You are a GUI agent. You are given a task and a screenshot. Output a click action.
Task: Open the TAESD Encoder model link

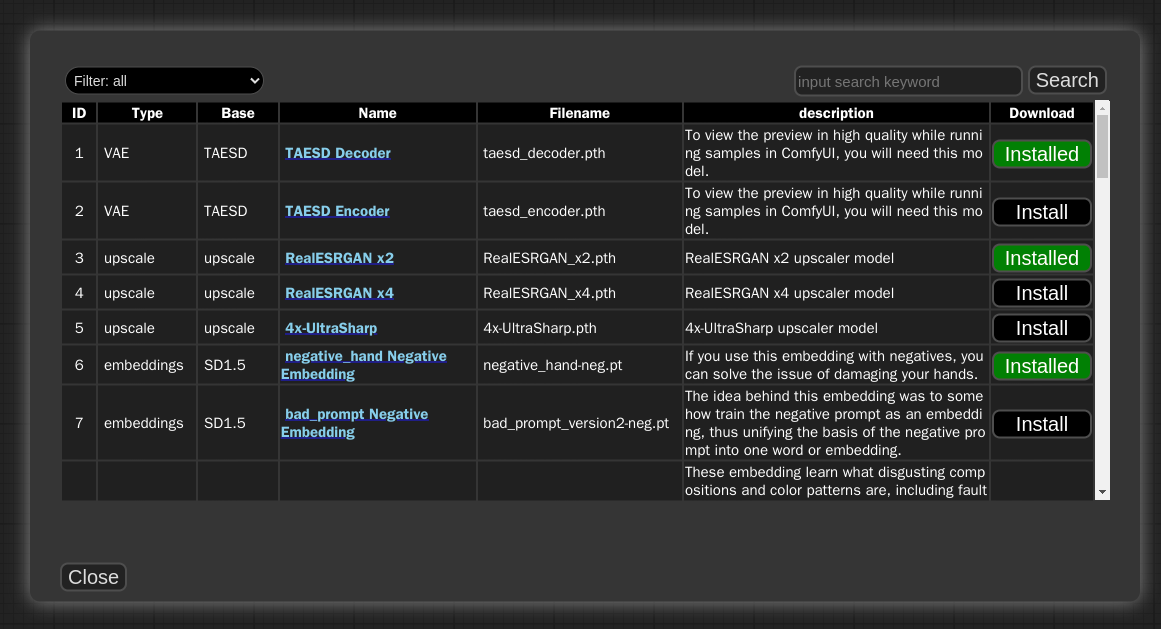[336, 211]
